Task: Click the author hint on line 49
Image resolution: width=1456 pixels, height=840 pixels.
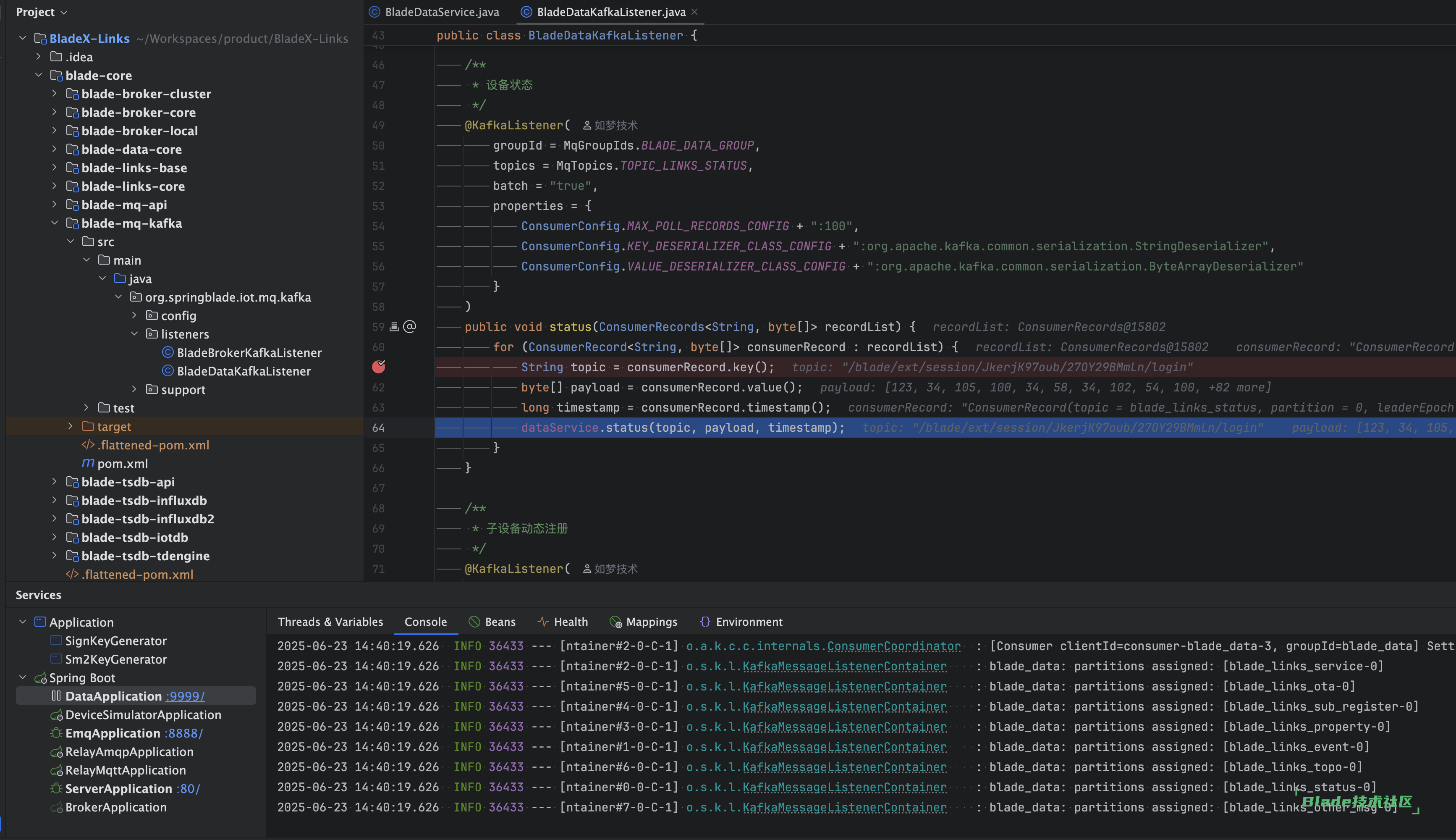Action: (610, 125)
